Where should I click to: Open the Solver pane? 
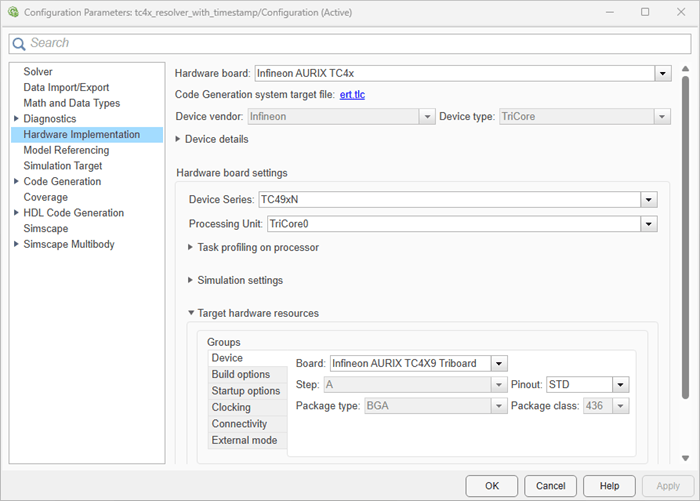(38, 71)
